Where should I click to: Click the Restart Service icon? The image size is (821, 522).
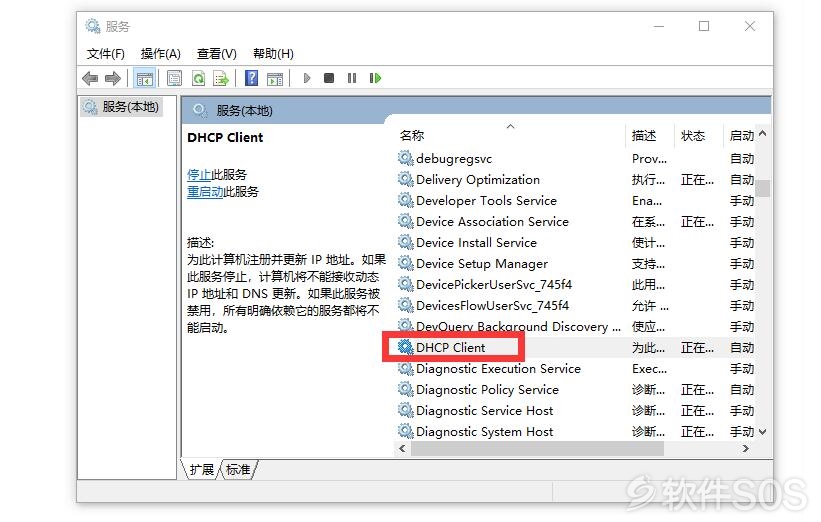tap(375, 78)
